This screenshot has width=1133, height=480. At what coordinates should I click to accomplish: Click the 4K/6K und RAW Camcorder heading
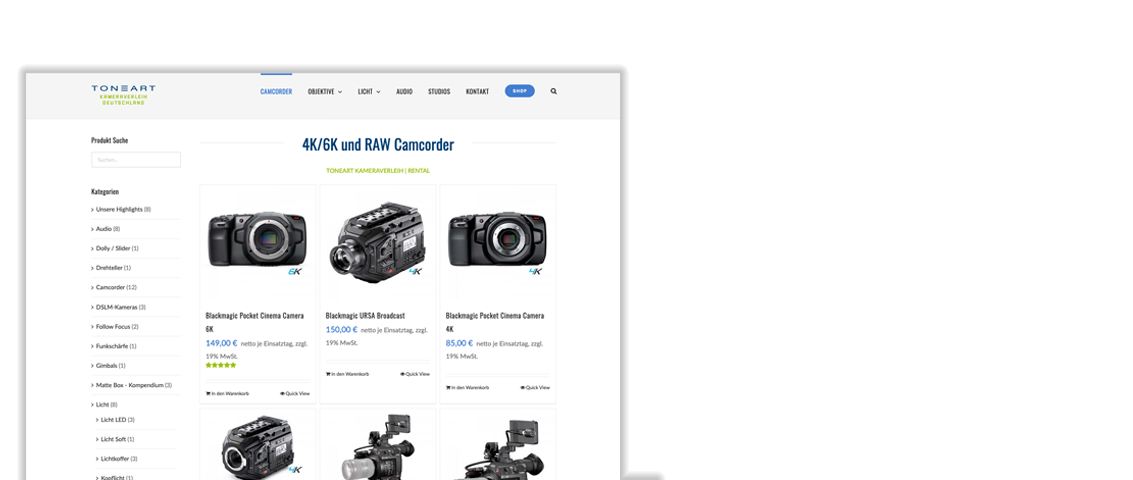coord(378,145)
